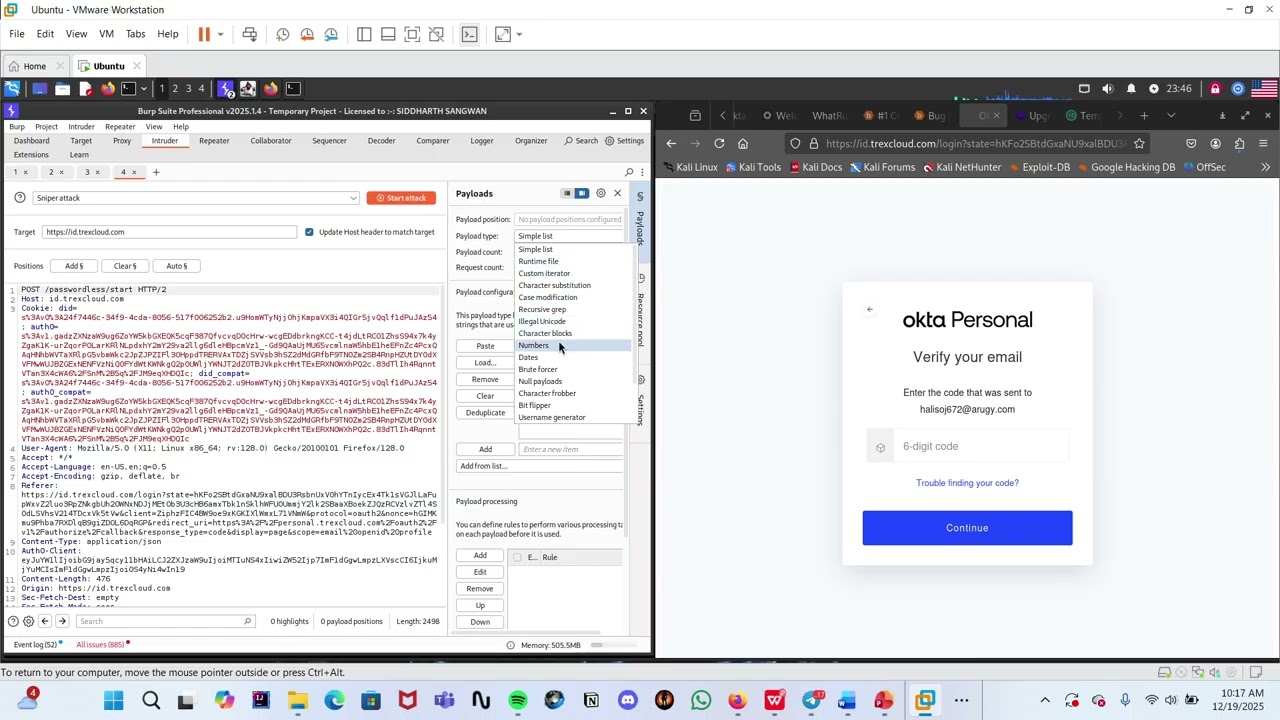Open Trouble finding your code link
The height and width of the screenshot is (720, 1280).
[967, 483]
